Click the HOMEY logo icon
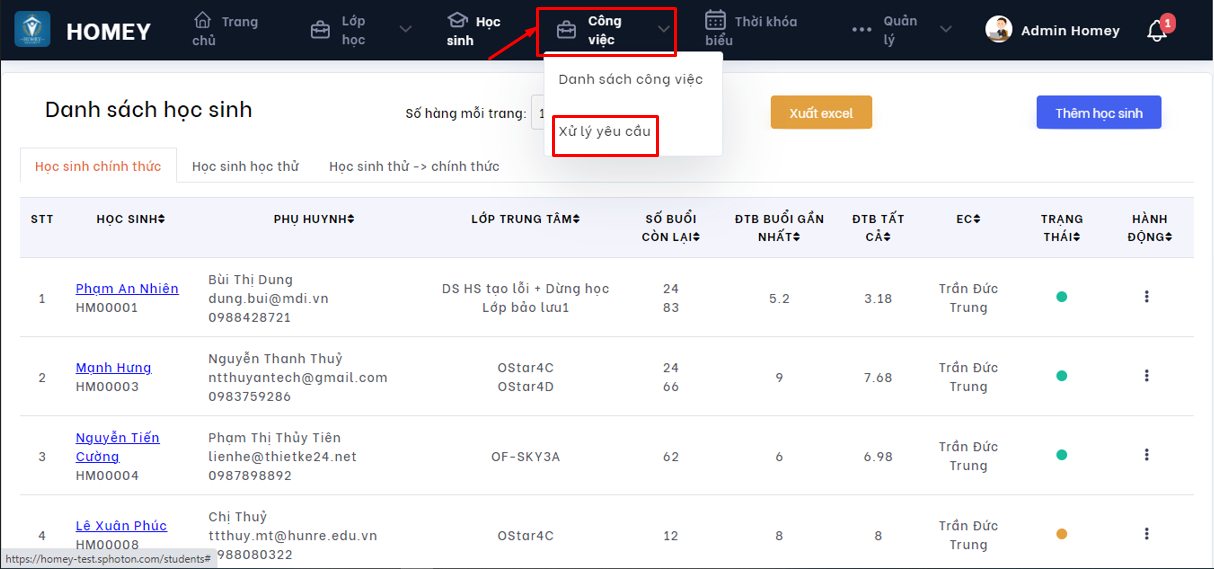The height and width of the screenshot is (569, 1214). pyautogui.click(x=32, y=30)
